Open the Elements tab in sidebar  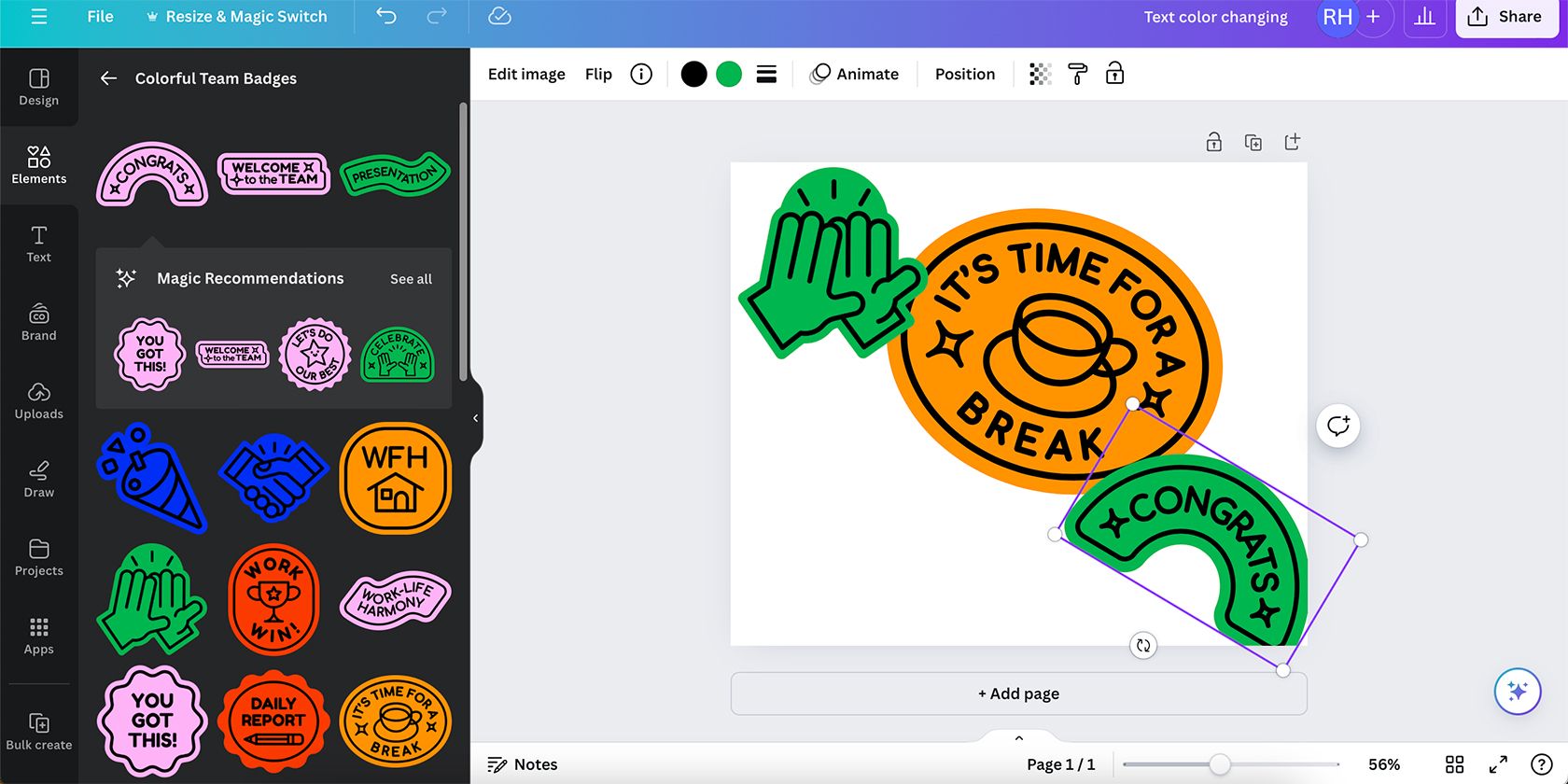(x=39, y=166)
